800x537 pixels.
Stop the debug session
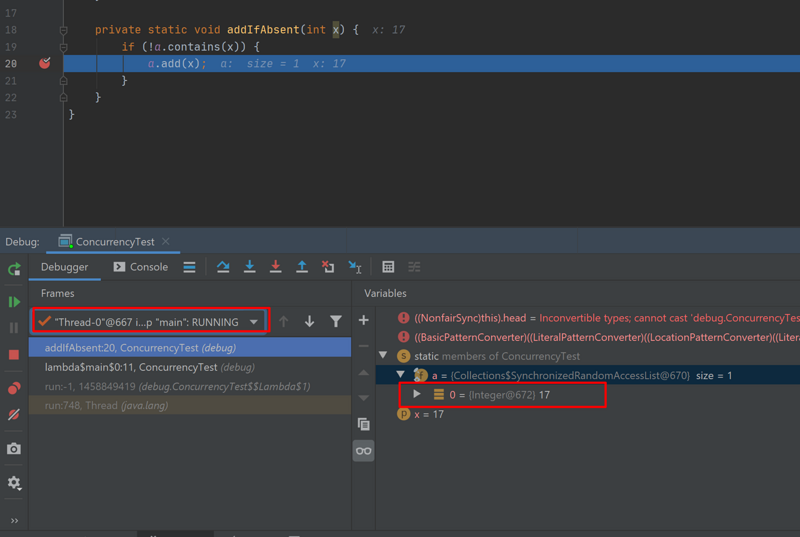pyautogui.click(x=14, y=355)
